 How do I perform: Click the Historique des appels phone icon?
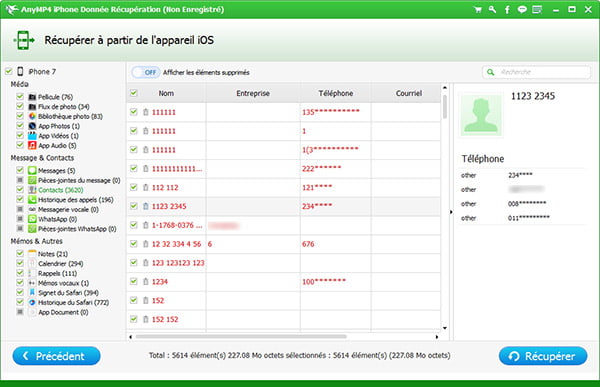click(32, 199)
